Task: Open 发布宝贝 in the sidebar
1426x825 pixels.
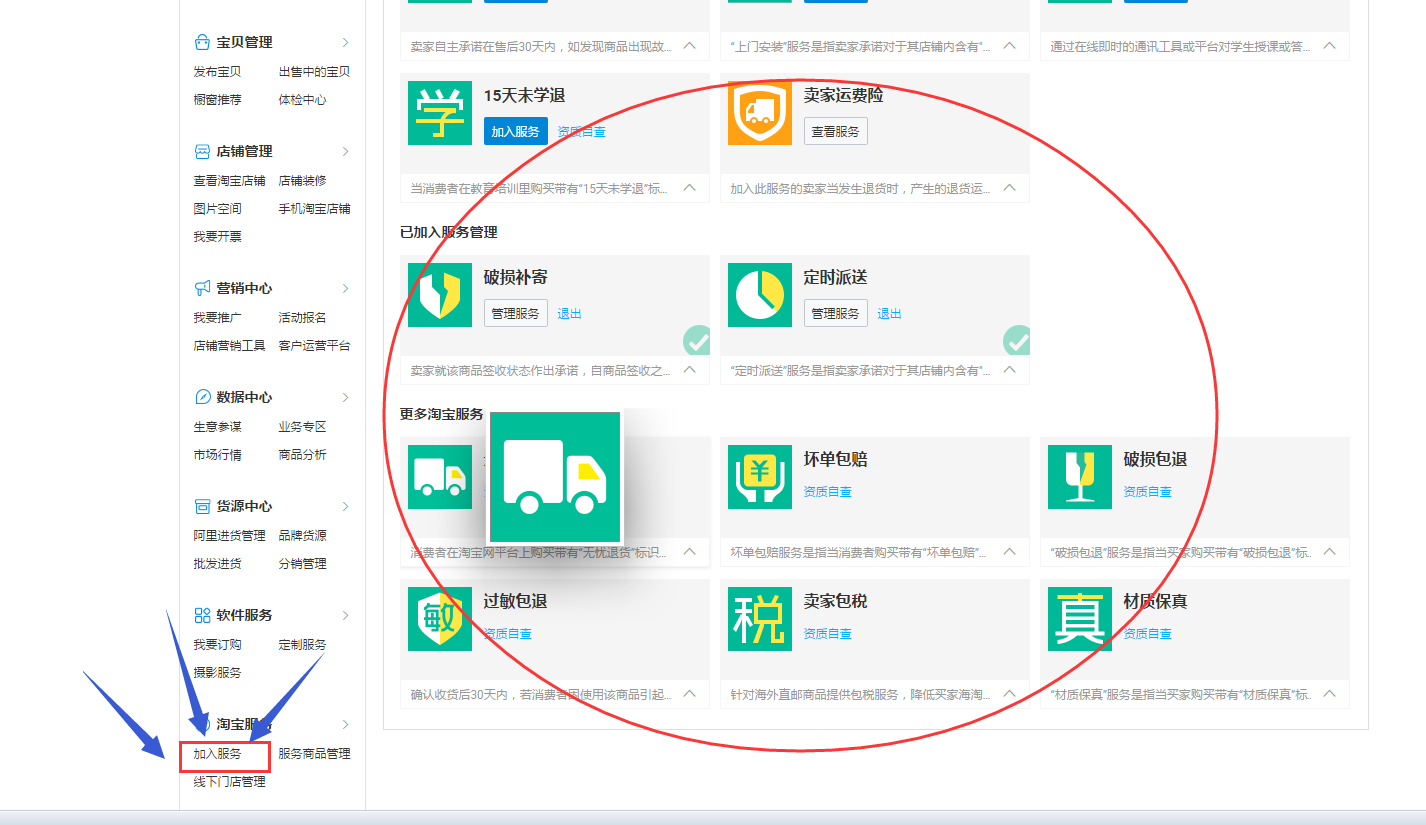Action: pos(217,72)
